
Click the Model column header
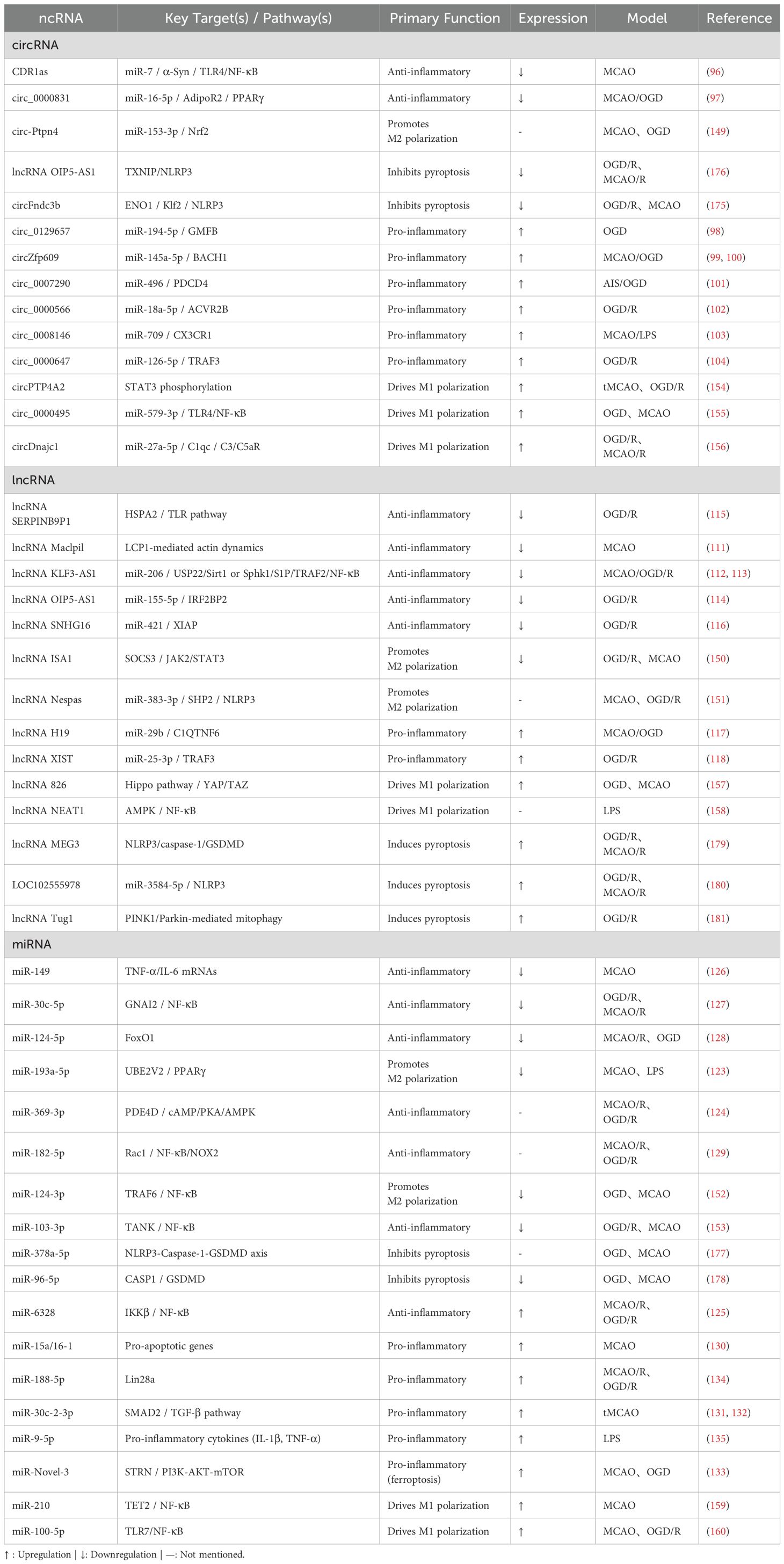pos(647,18)
